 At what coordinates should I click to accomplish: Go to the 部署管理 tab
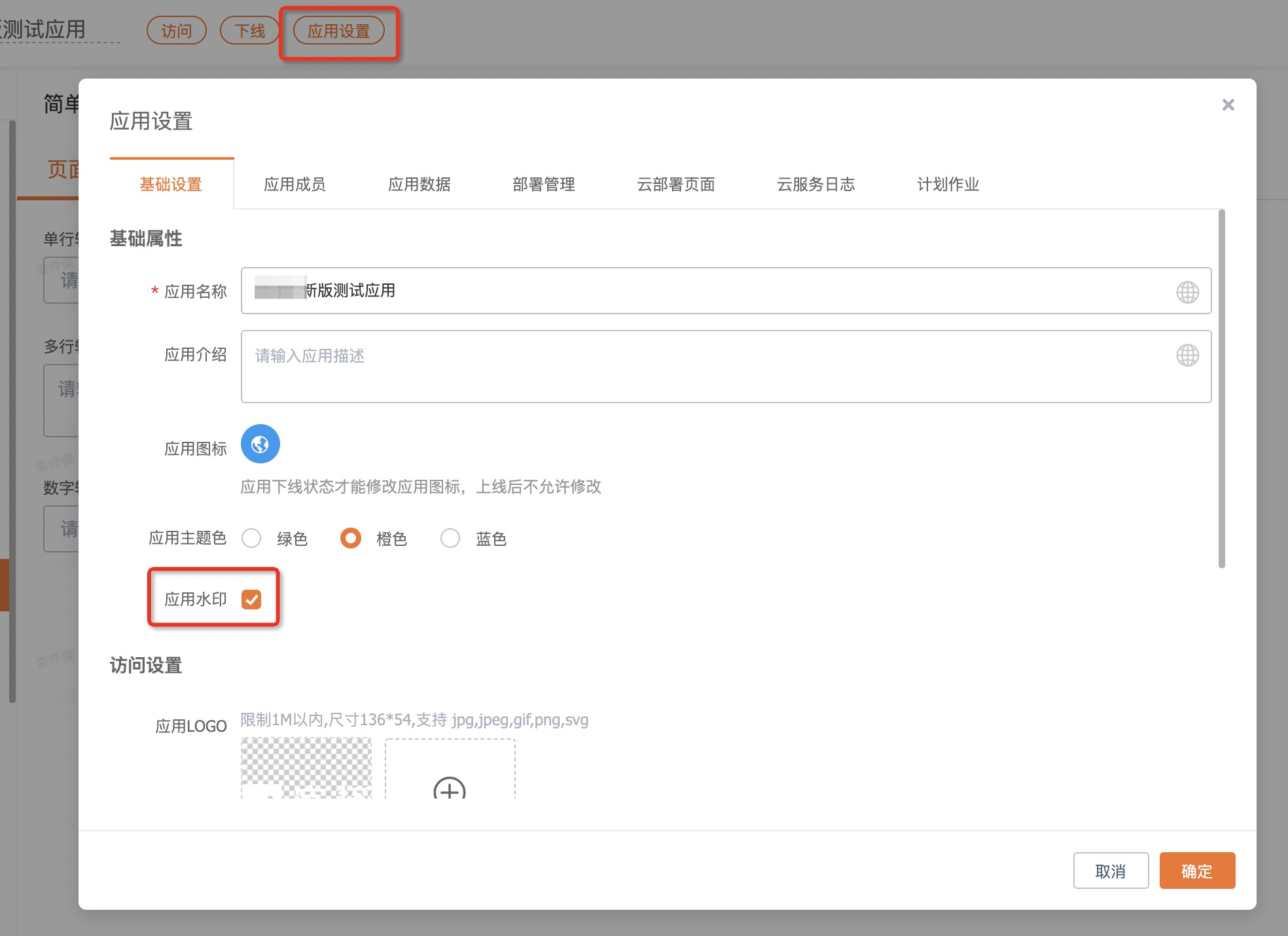543,185
